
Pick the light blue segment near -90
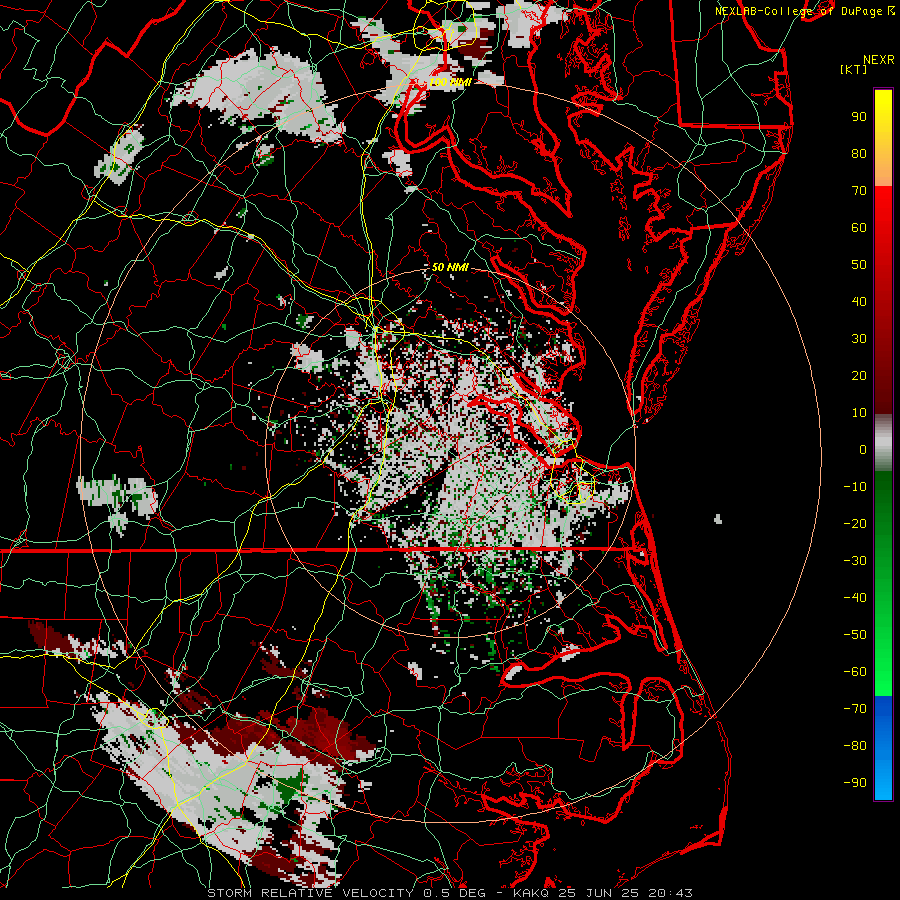pyautogui.click(x=883, y=783)
